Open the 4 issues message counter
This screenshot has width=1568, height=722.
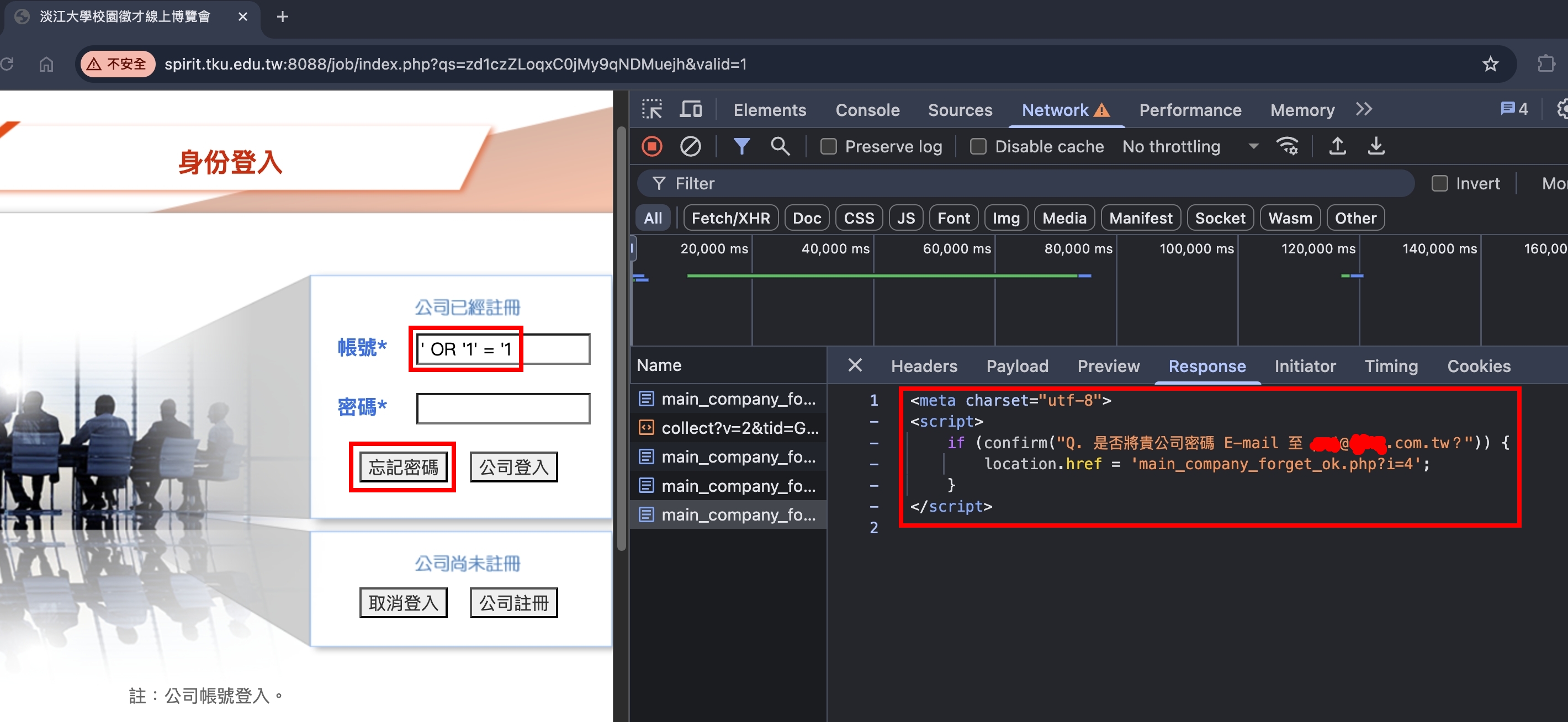1514,110
